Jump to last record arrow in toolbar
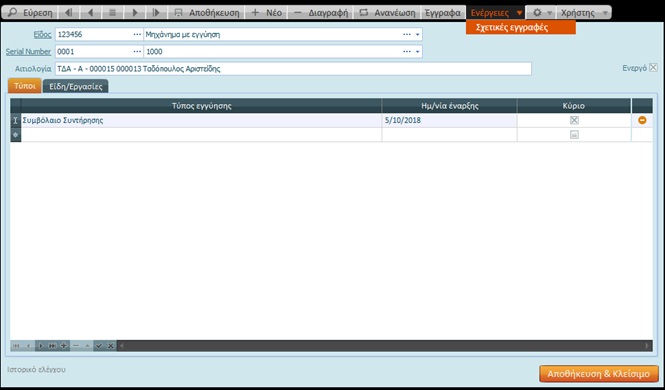This screenshot has width=665, height=390. pyautogui.click(x=156, y=12)
